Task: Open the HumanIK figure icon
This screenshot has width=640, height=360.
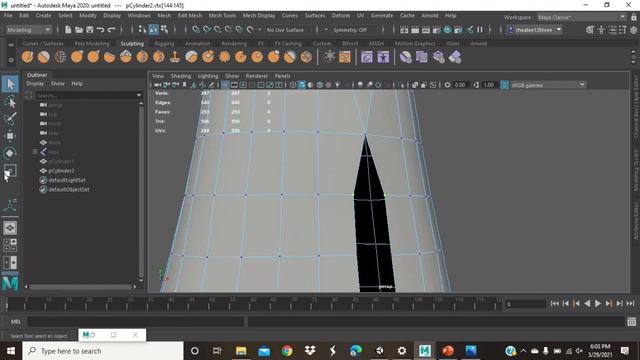Action: tap(601, 30)
